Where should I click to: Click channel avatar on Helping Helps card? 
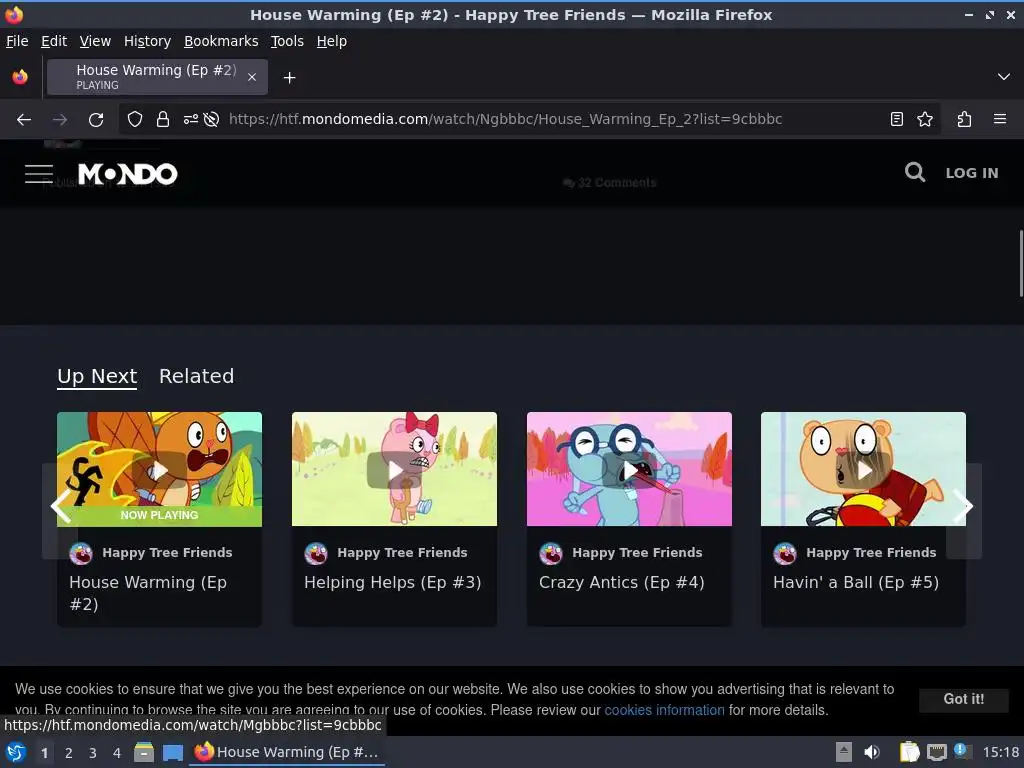[316, 554]
